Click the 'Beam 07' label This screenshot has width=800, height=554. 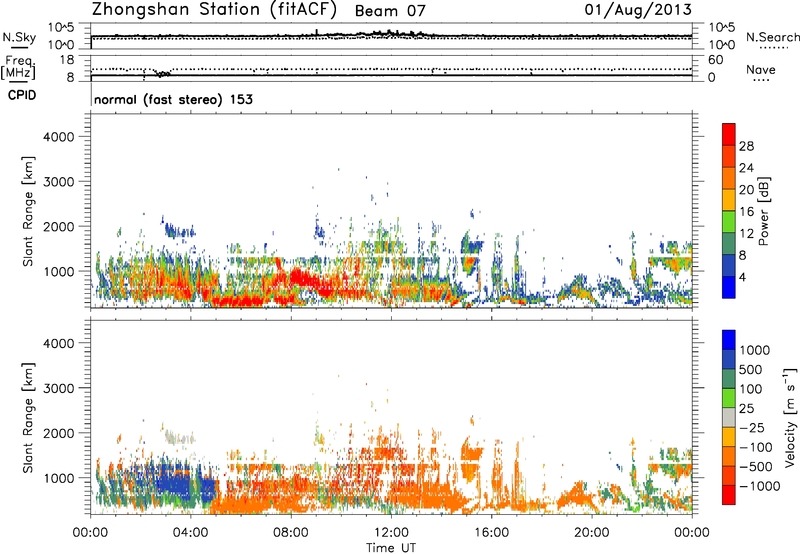(390, 11)
